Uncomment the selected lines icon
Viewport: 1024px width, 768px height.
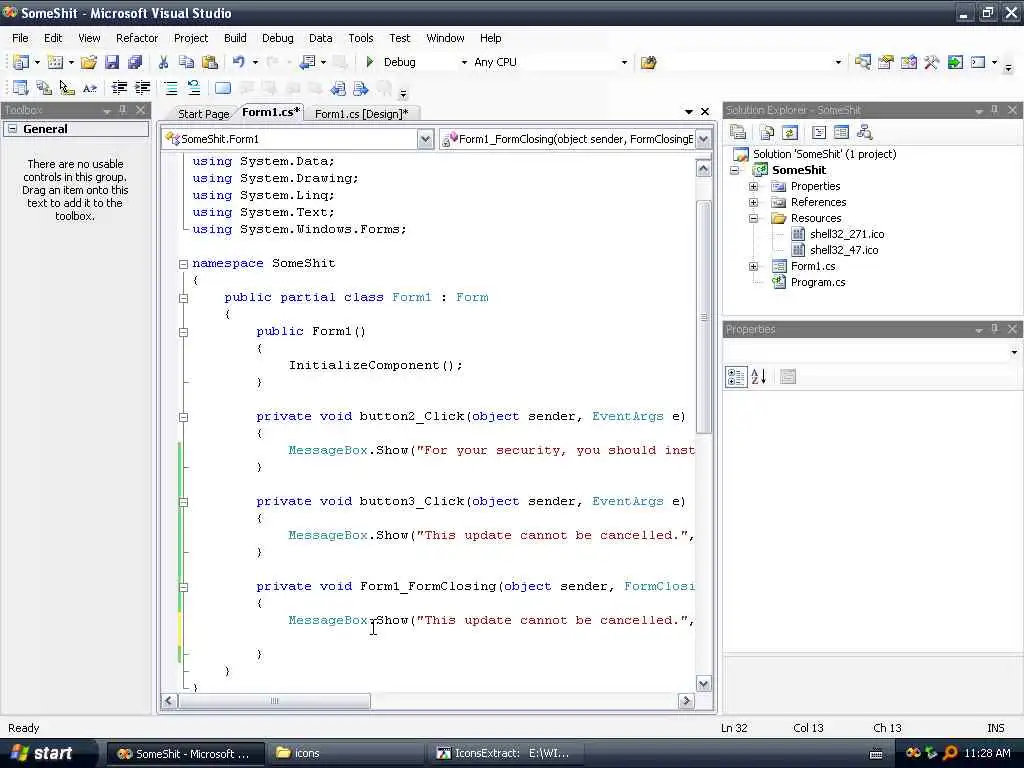pyautogui.click(x=193, y=88)
